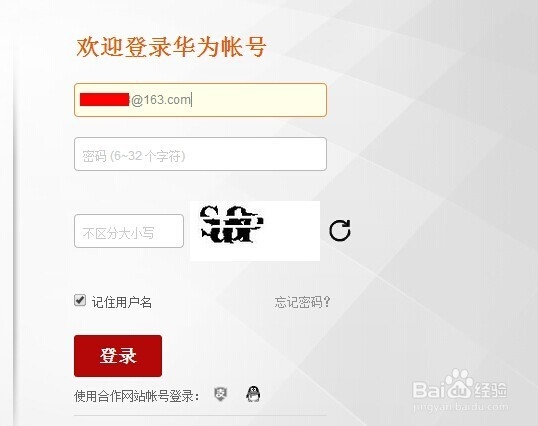Focus the 密码 (6~32 个字符) password field
The height and width of the screenshot is (426, 538).
200,154
